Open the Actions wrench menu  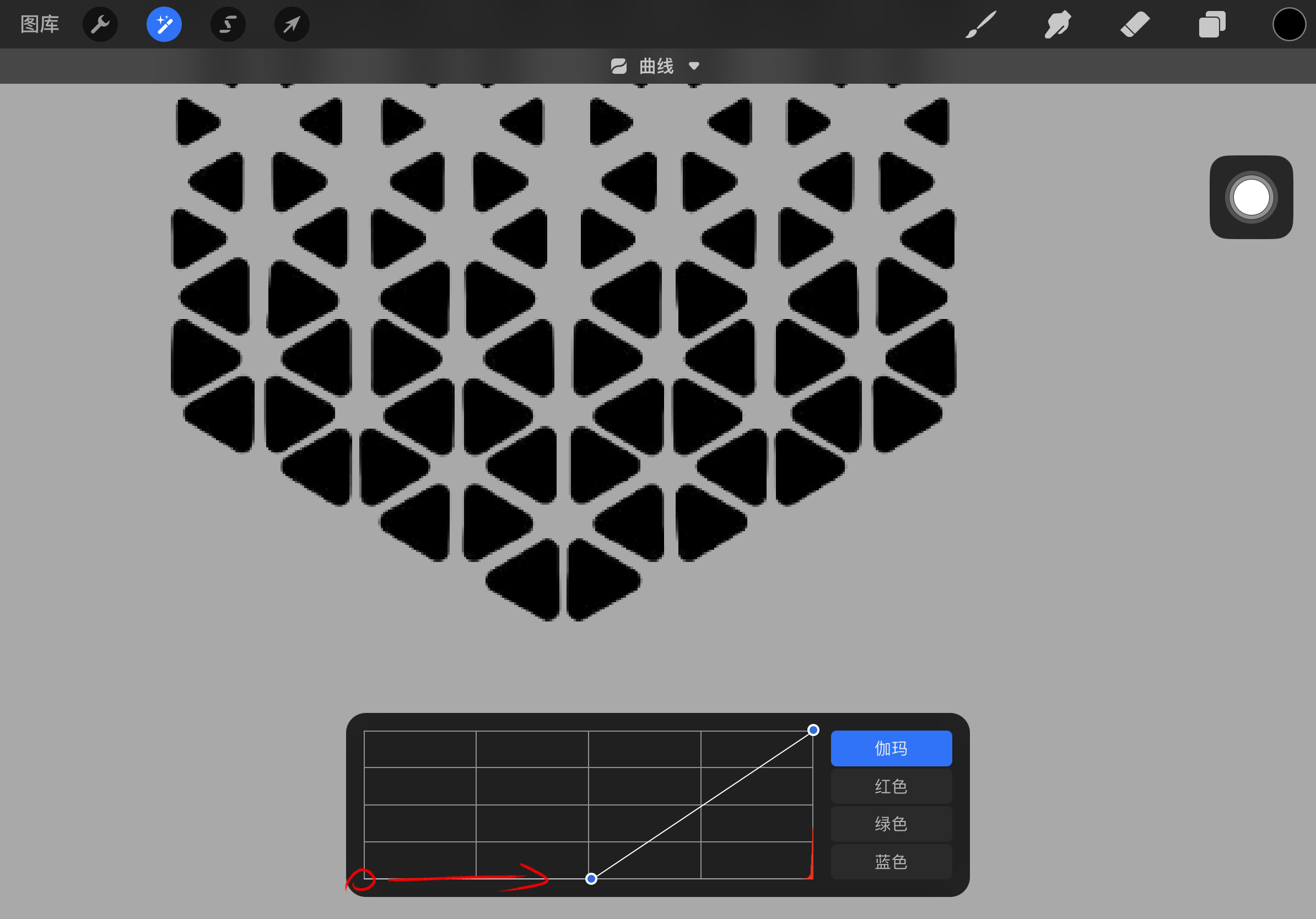pyautogui.click(x=100, y=24)
